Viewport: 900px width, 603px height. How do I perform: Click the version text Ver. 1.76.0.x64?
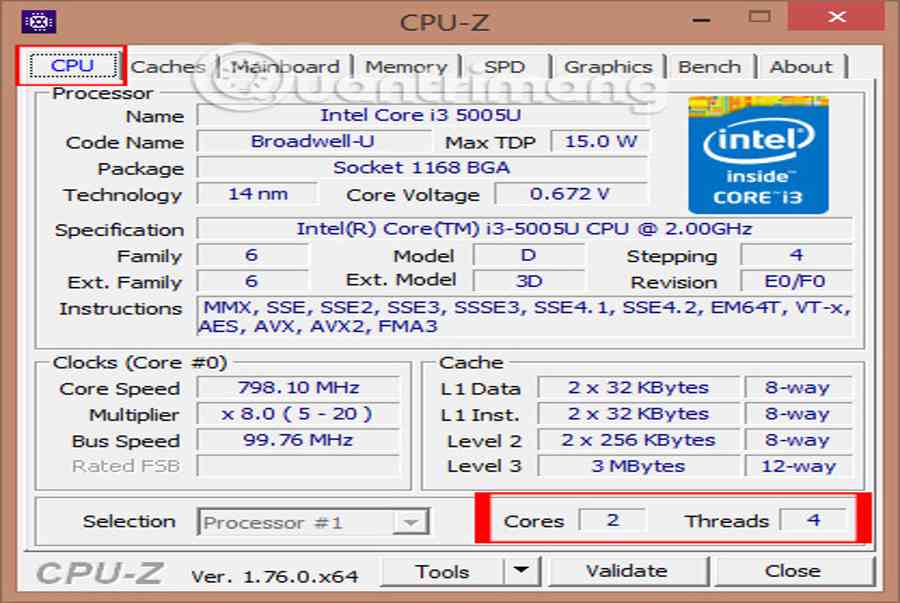click(x=275, y=576)
